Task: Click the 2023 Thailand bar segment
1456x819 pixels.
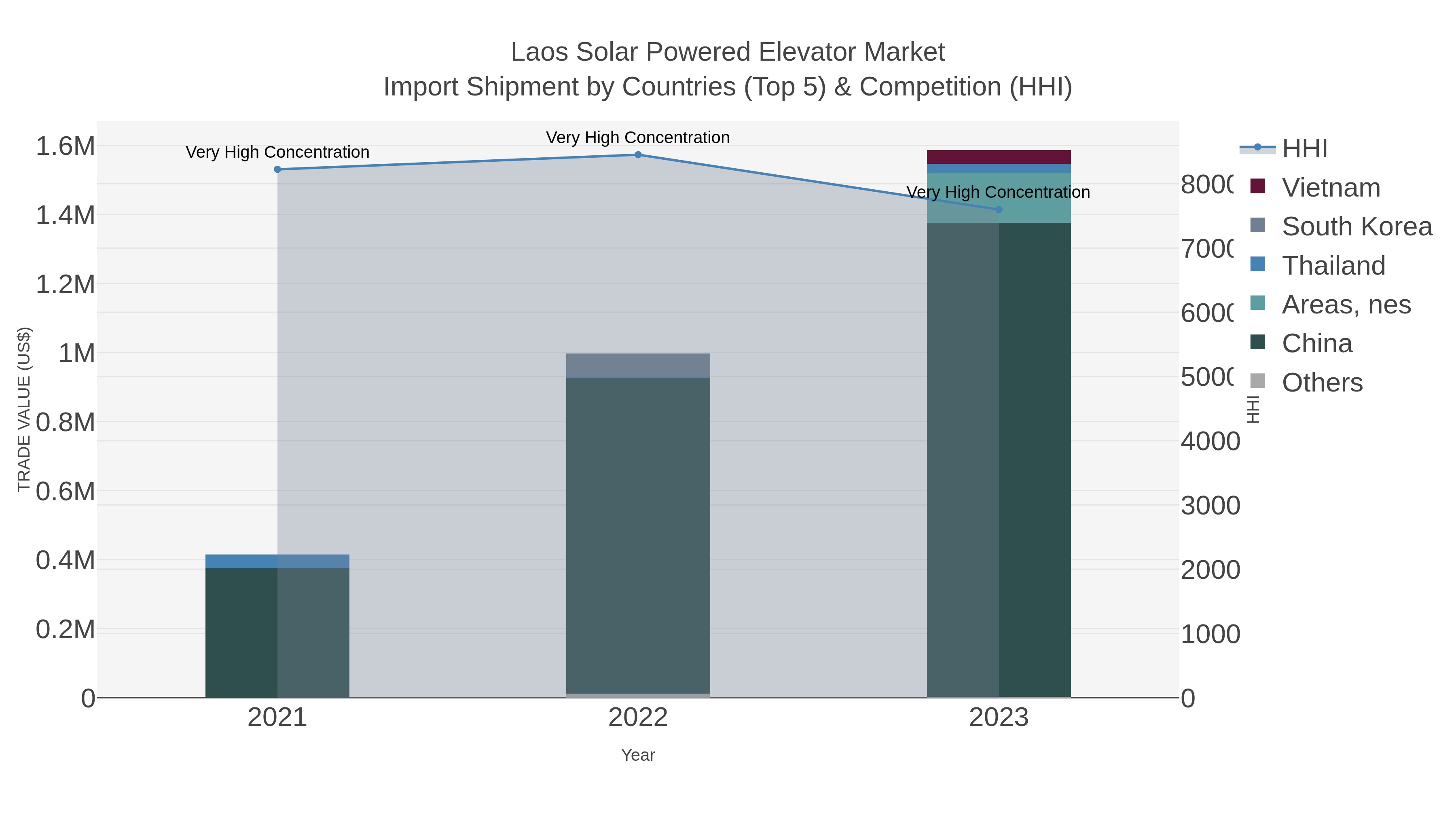Action: [x=999, y=168]
